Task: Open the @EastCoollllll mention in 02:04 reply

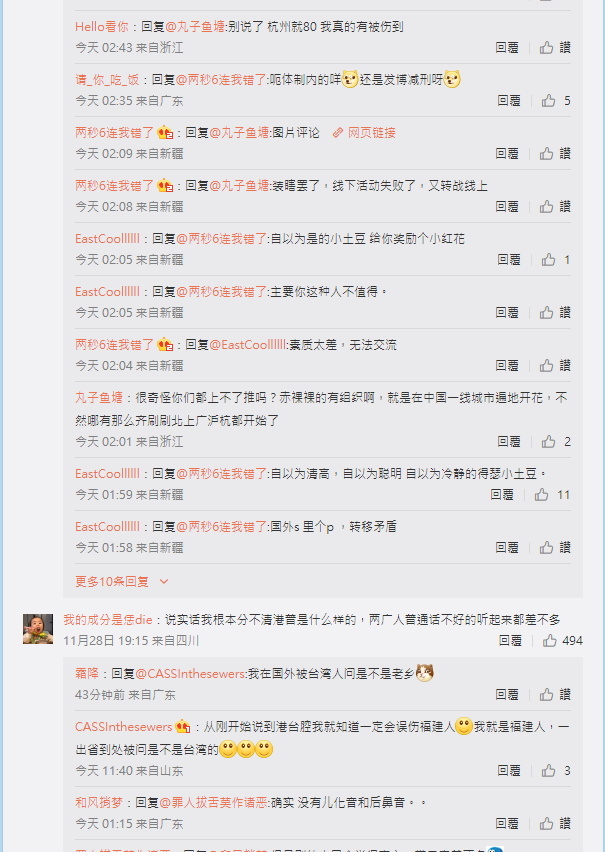Action: [247, 345]
